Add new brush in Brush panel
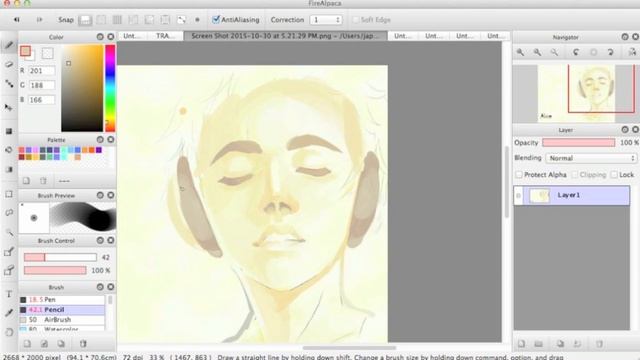This screenshot has width=640, height=360. pos(27,344)
